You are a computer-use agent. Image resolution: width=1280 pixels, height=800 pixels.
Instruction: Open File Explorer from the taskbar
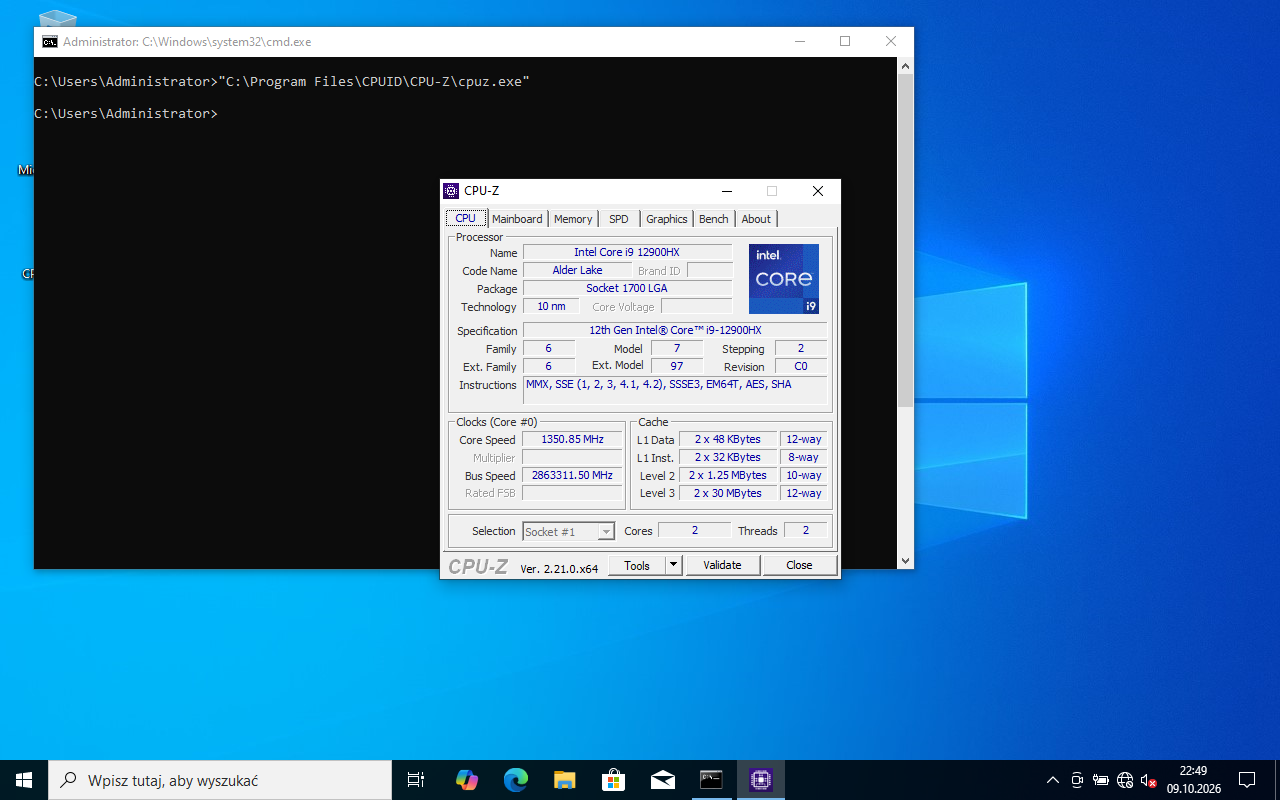pyautogui.click(x=564, y=780)
